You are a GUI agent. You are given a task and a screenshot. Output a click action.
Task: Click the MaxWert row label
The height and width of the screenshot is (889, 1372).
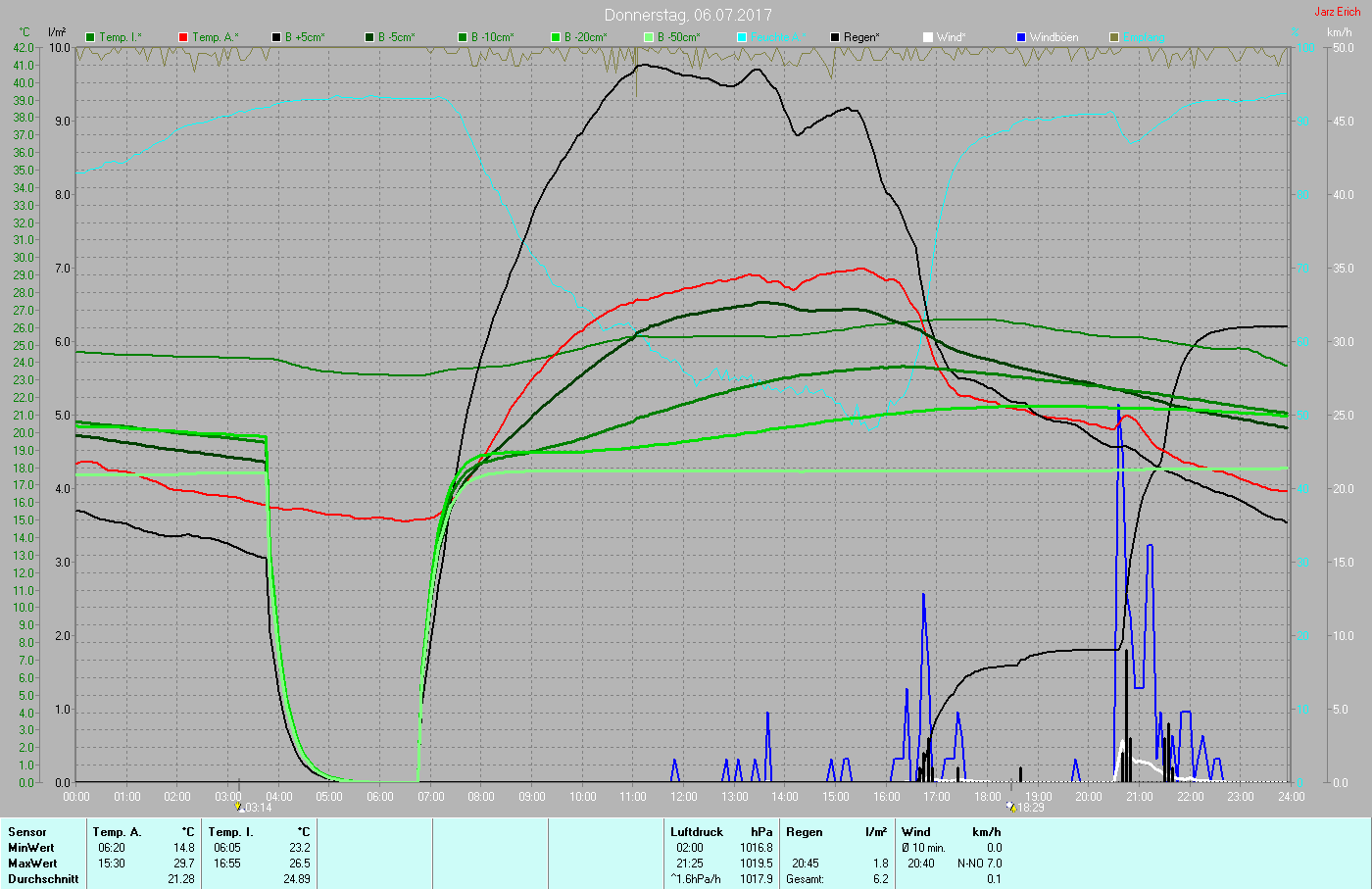31,864
